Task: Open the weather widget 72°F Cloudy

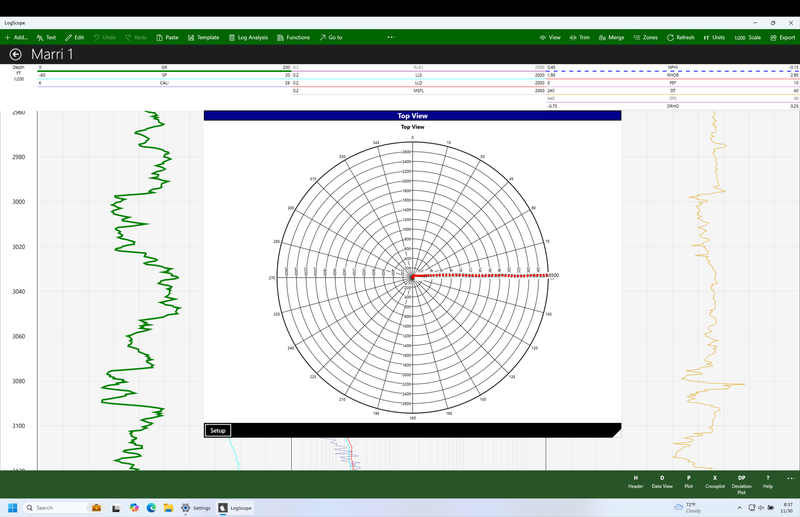Action: tap(688, 507)
